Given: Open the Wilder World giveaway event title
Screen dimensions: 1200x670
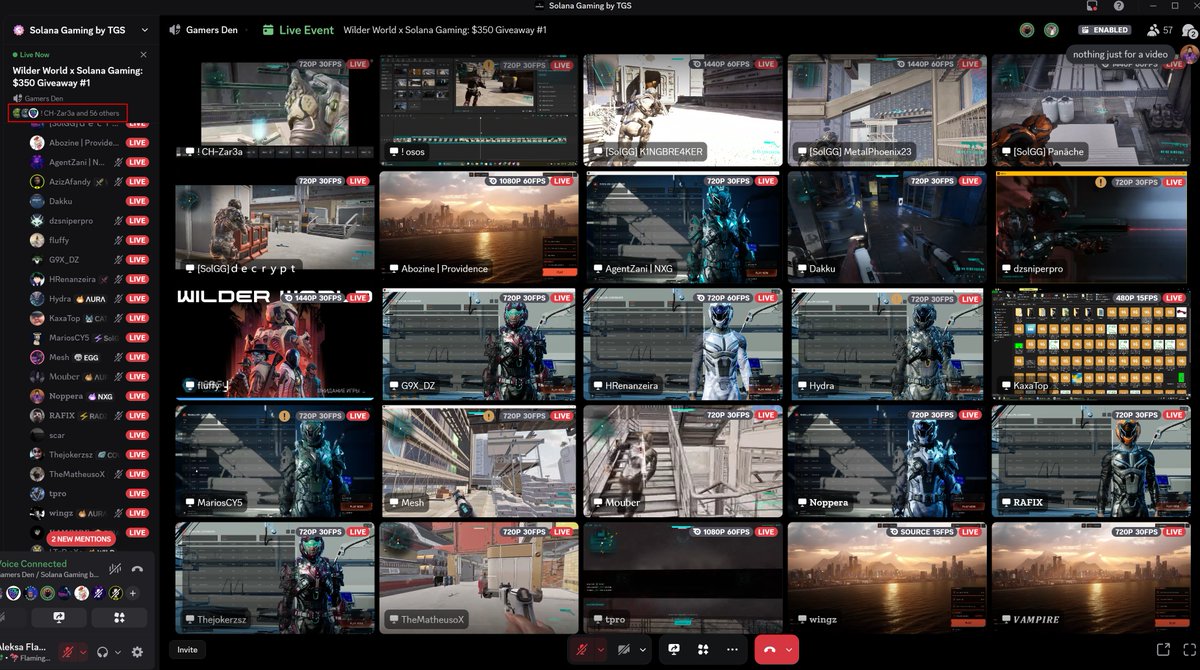Looking at the screenshot, I should pos(77,77).
